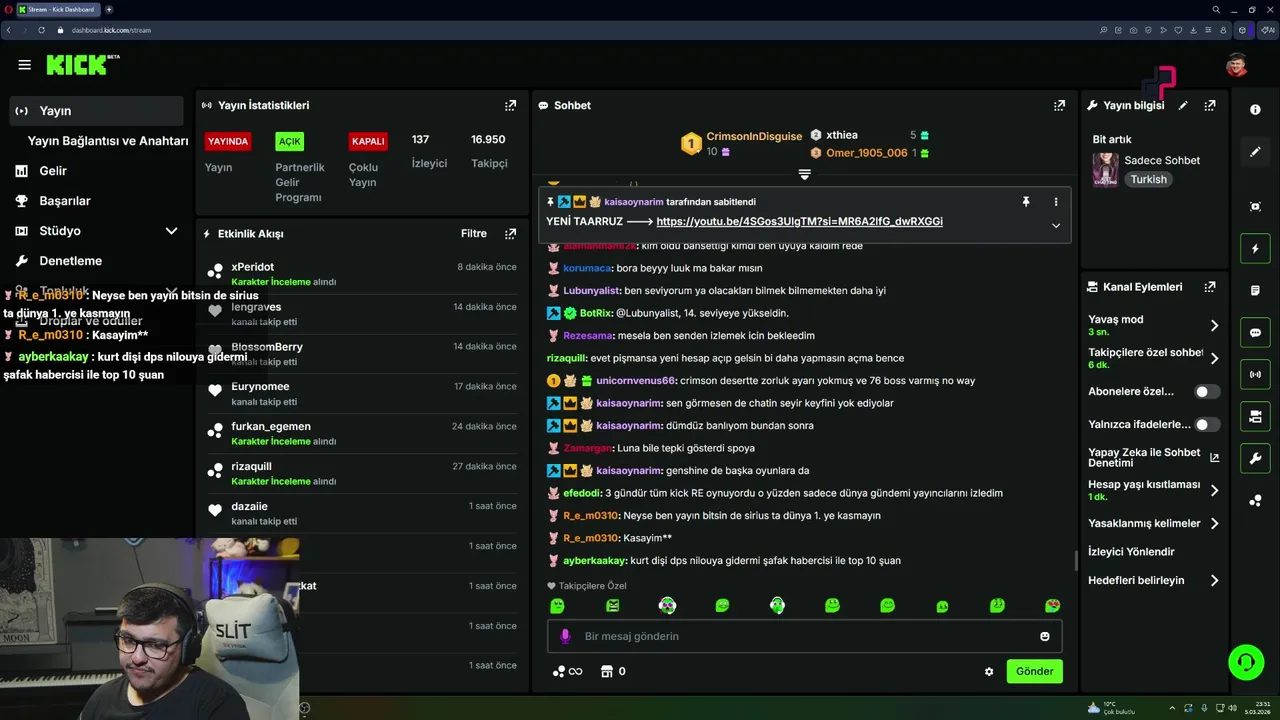The width and height of the screenshot is (1280, 720).
Task: Reload the page with browser refresh button
Action: 42,30
